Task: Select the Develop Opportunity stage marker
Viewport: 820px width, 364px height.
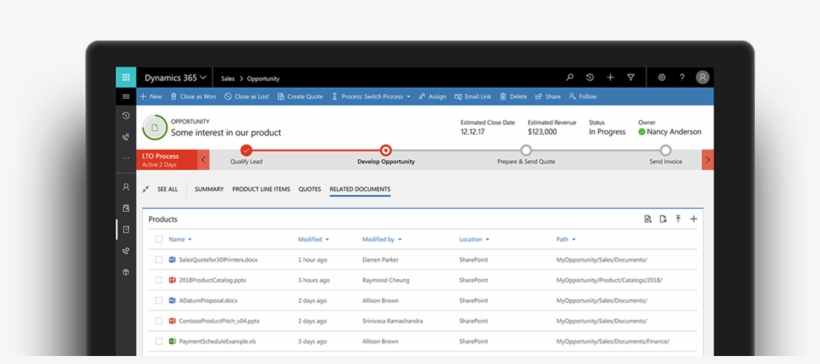Action: point(386,151)
